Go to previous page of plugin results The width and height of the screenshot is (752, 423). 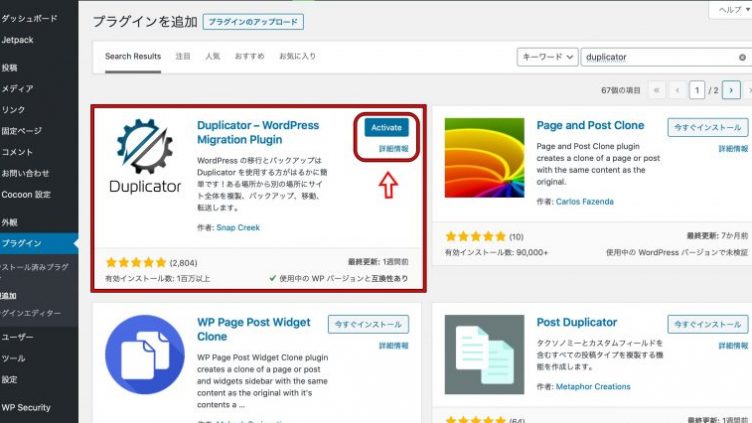(677, 90)
